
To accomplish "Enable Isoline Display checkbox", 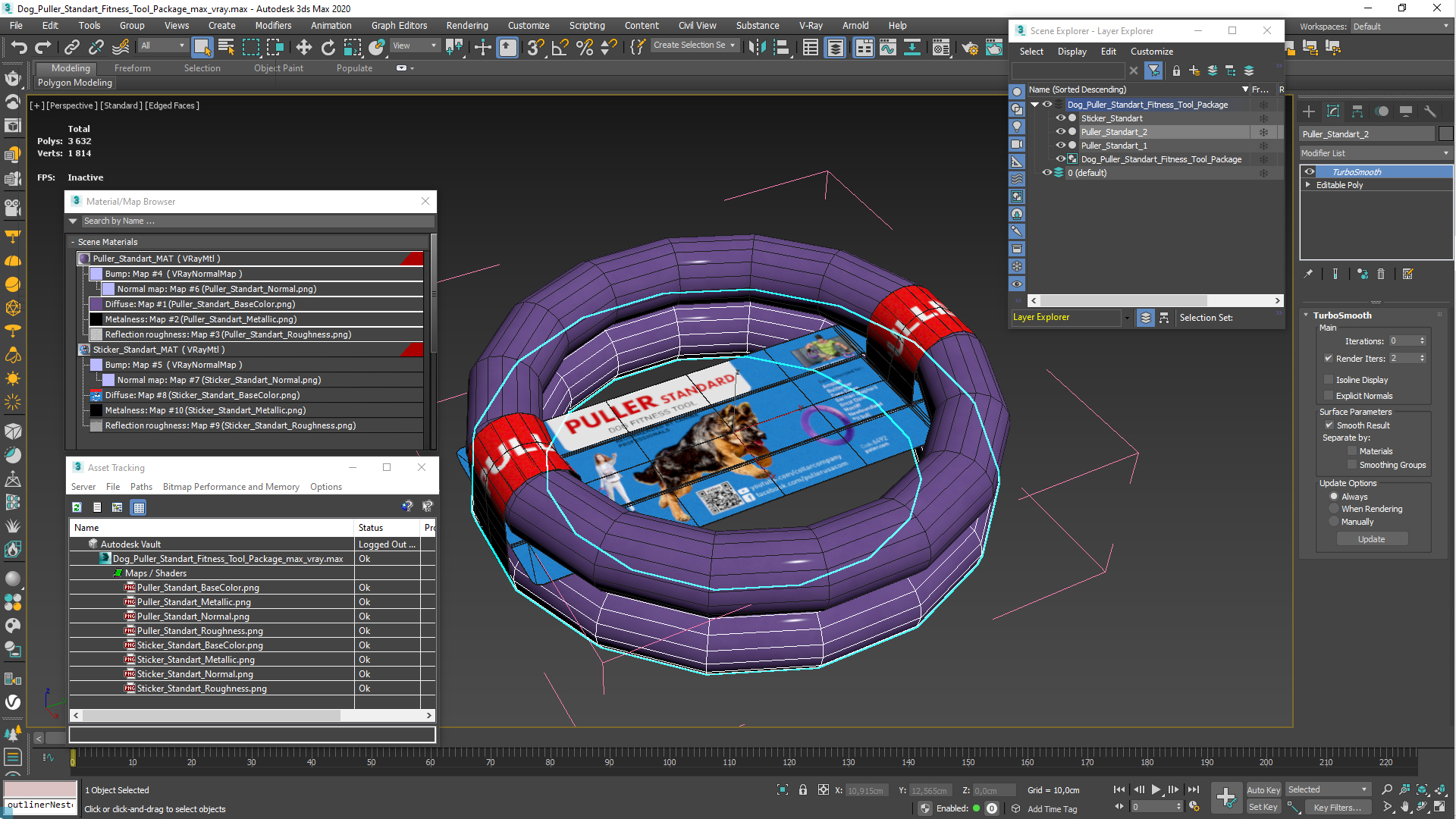I will (x=1329, y=380).
